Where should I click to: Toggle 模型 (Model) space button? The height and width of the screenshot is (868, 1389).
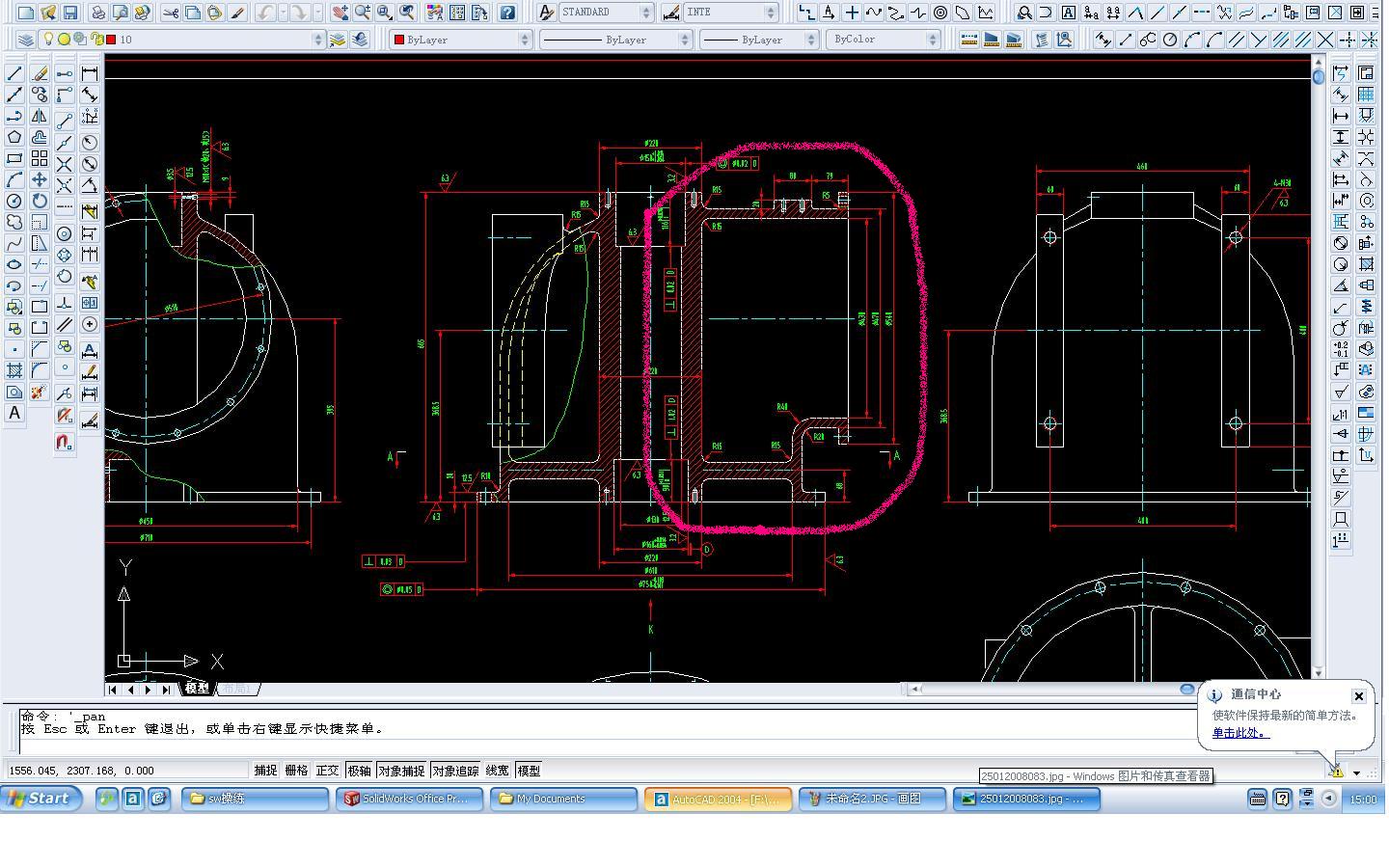tap(529, 771)
